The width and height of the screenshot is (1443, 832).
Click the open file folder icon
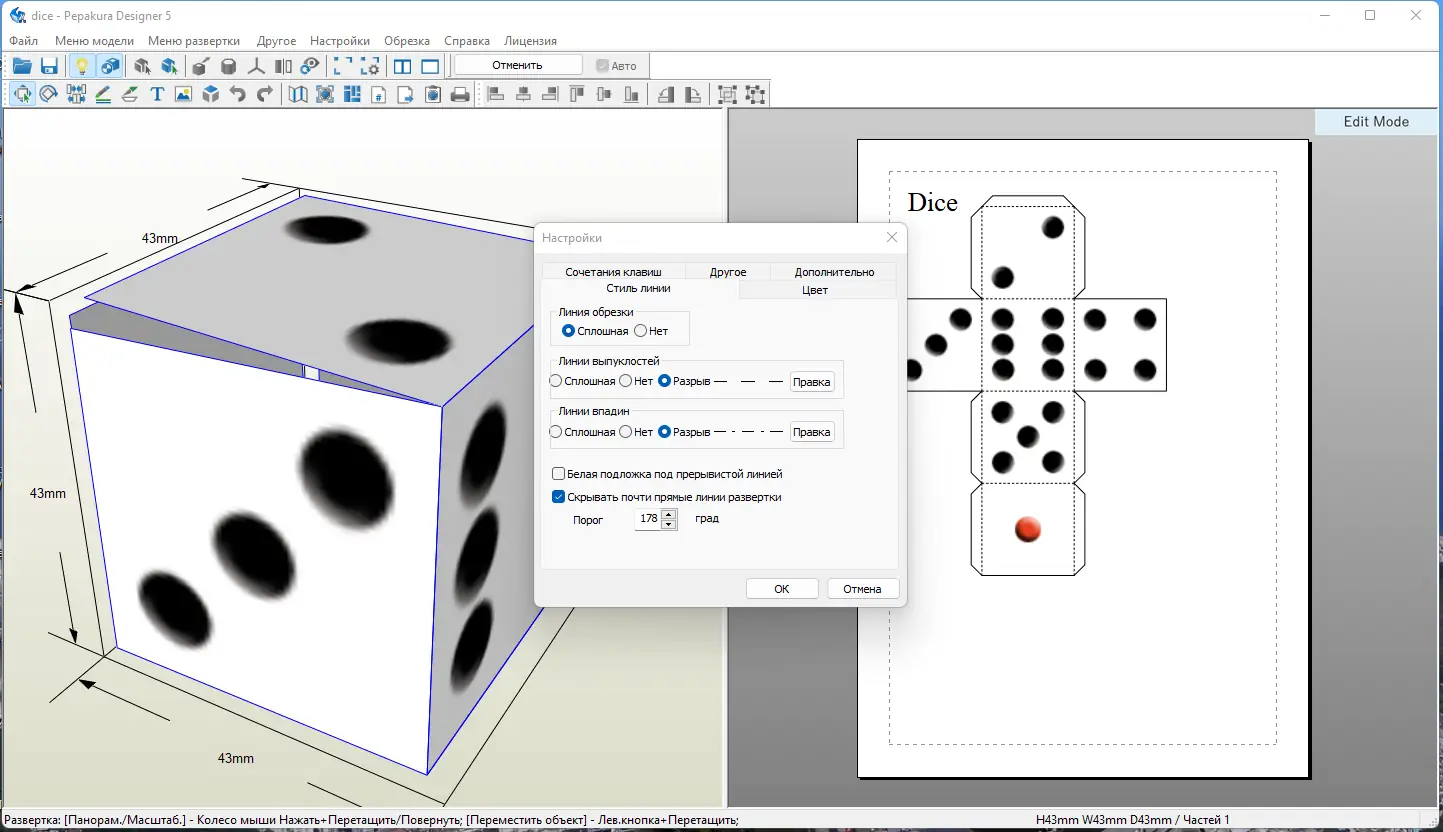tap(22, 66)
